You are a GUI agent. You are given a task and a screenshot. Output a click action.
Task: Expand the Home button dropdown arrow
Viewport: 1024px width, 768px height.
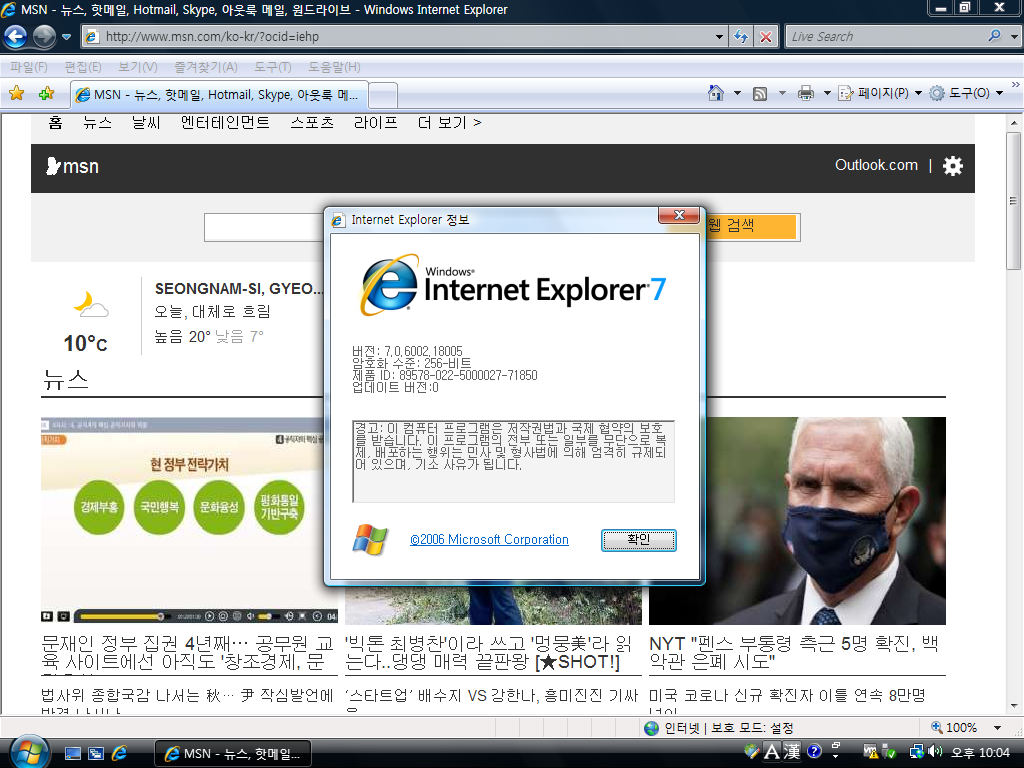[x=737, y=93]
